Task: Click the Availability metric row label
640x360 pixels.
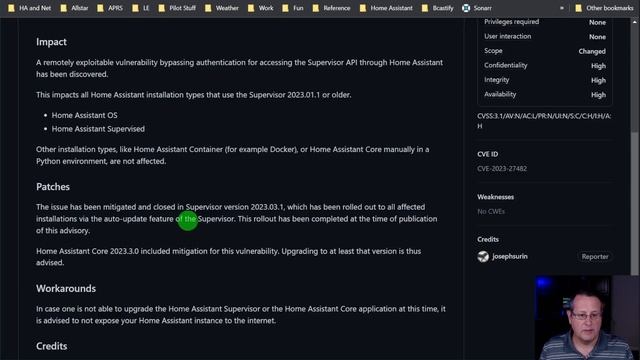Action: tap(500, 94)
